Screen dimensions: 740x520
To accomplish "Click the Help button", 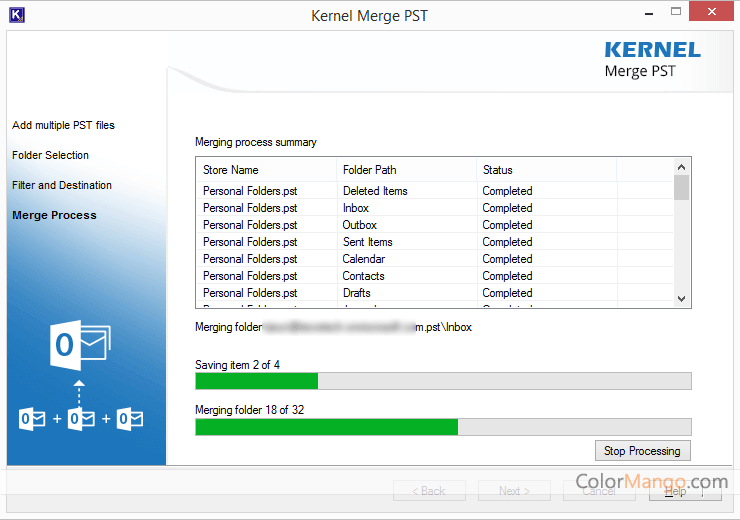I will point(684,491).
